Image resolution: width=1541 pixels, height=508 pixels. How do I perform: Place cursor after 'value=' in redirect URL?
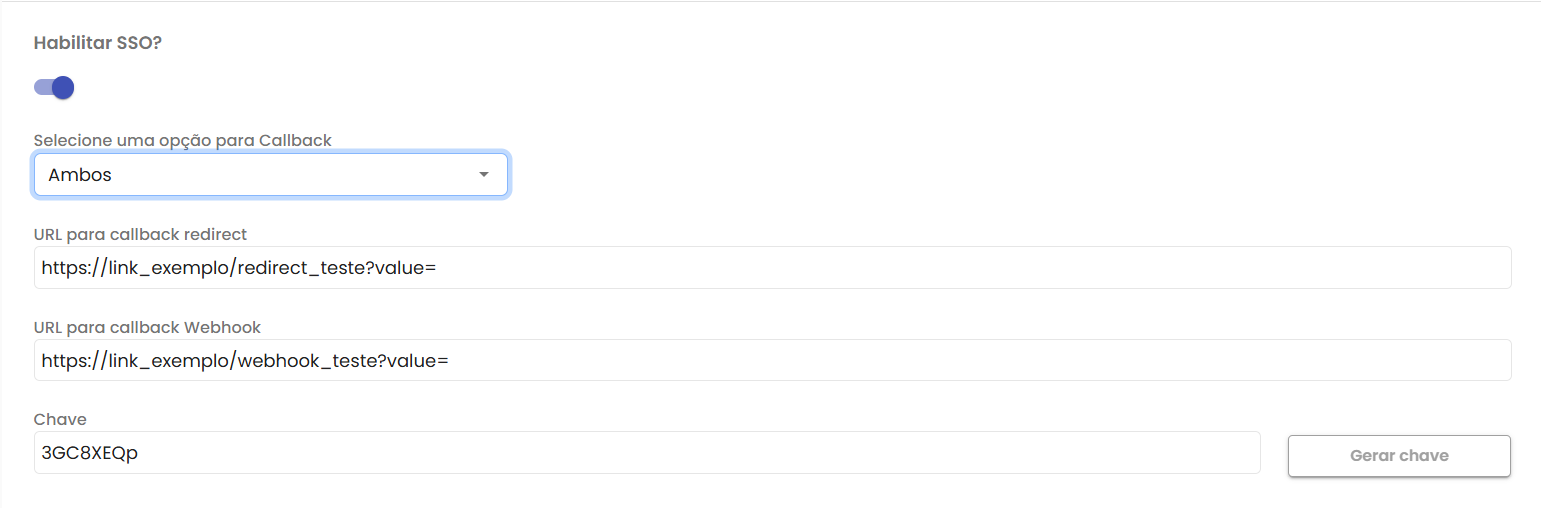438,268
